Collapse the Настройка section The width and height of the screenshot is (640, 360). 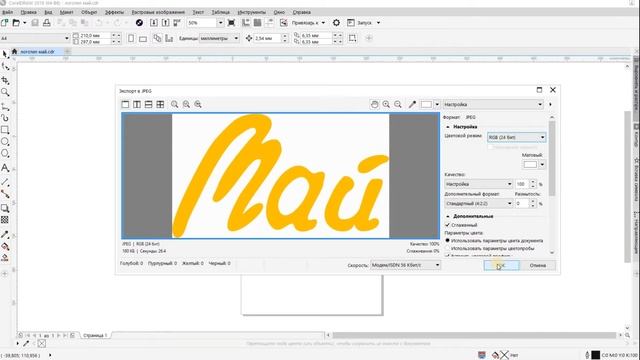448,127
